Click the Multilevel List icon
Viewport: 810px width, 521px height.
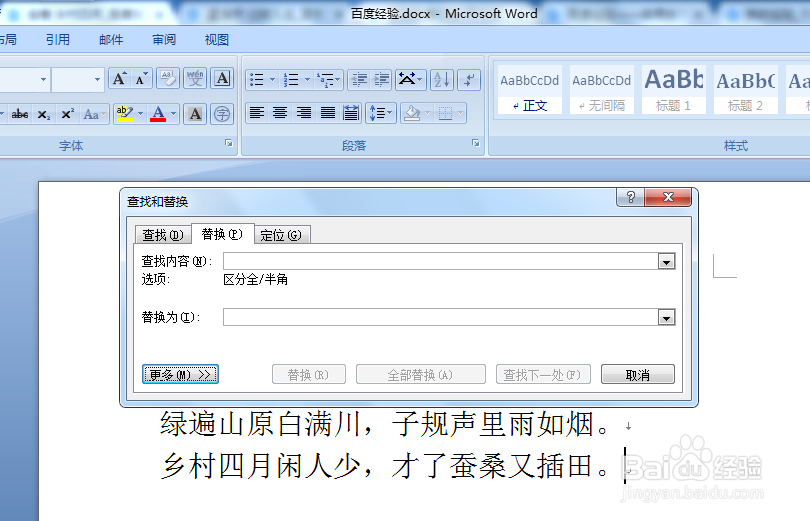point(326,80)
